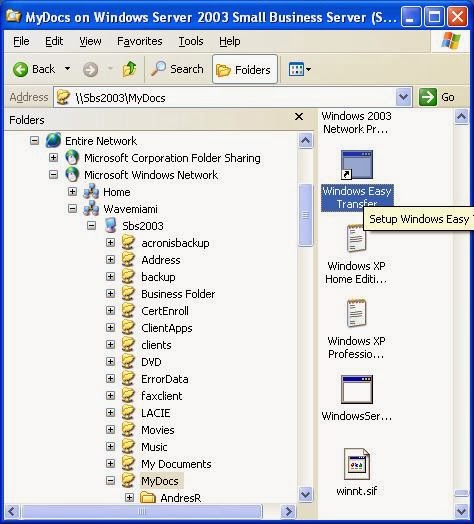The height and width of the screenshot is (524, 474).
Task: Click the folder tree horizontal scrollbar thumb
Action: point(142,511)
